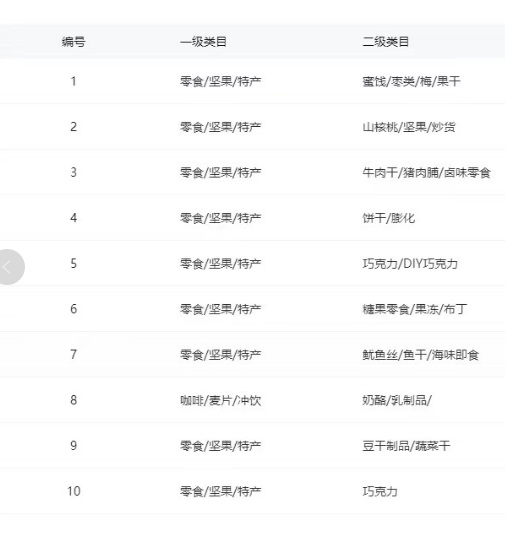Click the 鱿鱼丝/鱼干/海味即食 cell
This screenshot has width=505, height=541.
coord(420,355)
